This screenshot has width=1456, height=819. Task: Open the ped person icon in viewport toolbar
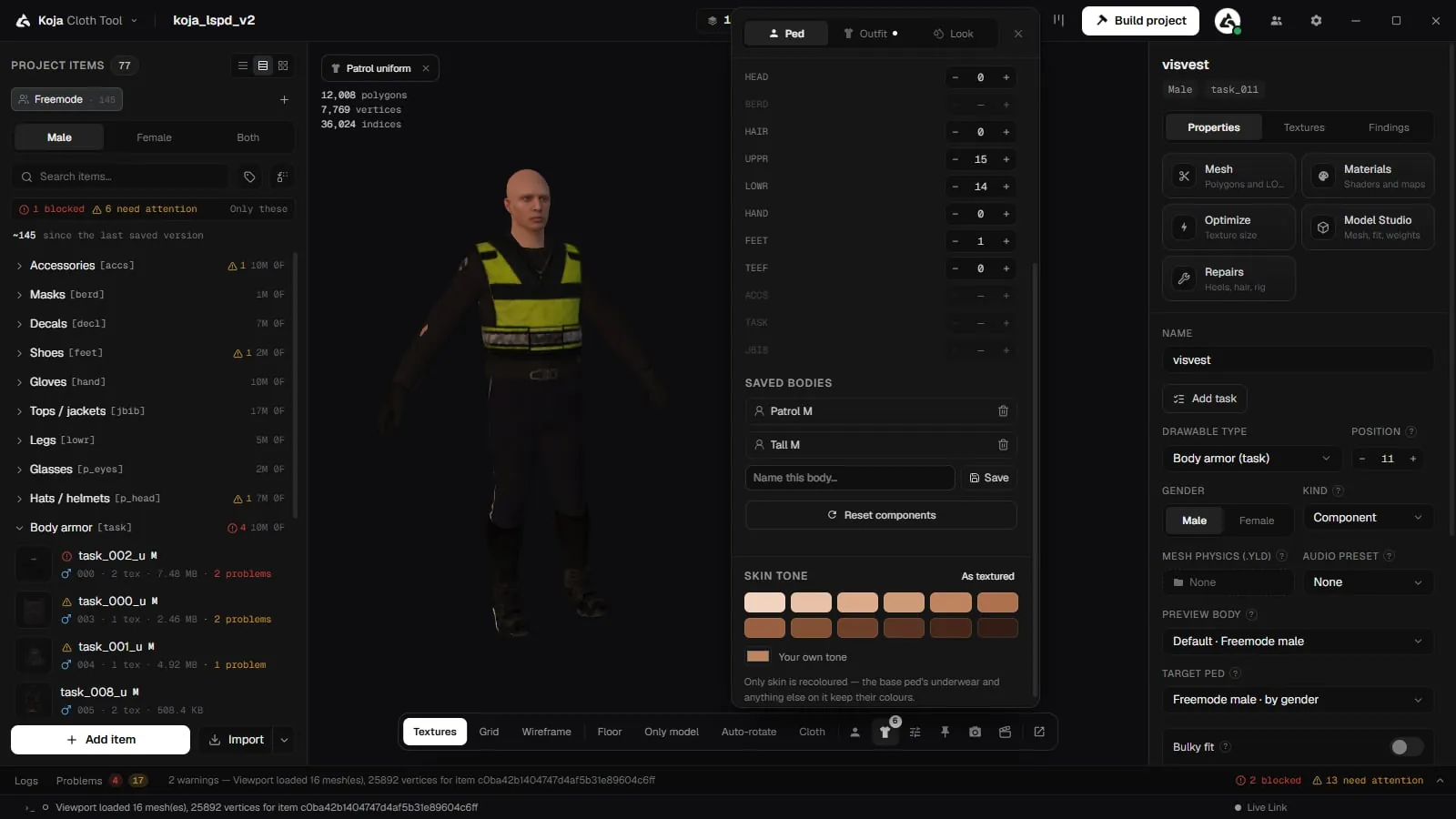pos(854,732)
